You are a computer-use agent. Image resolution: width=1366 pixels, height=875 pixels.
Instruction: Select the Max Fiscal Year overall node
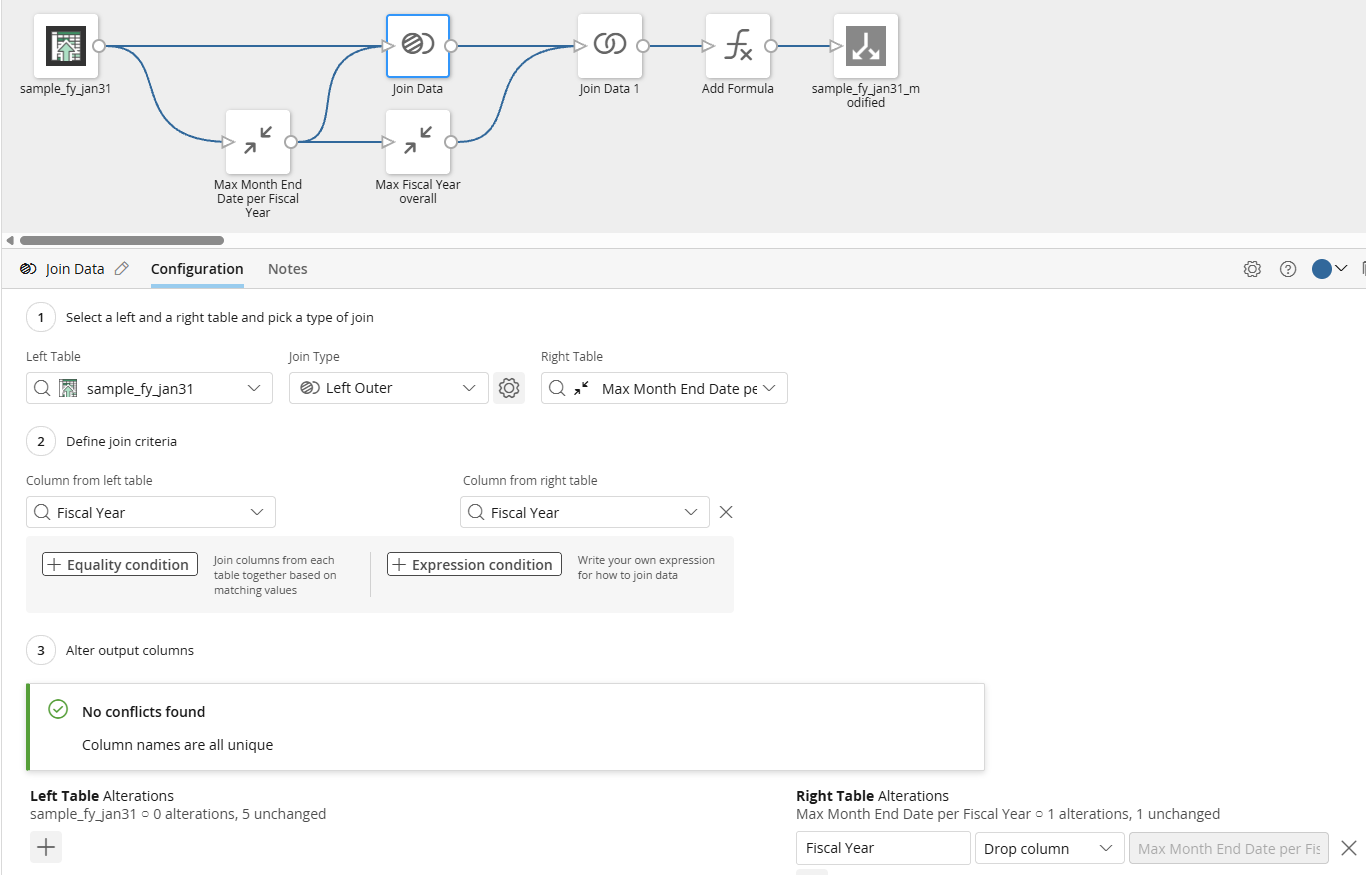tap(418, 142)
